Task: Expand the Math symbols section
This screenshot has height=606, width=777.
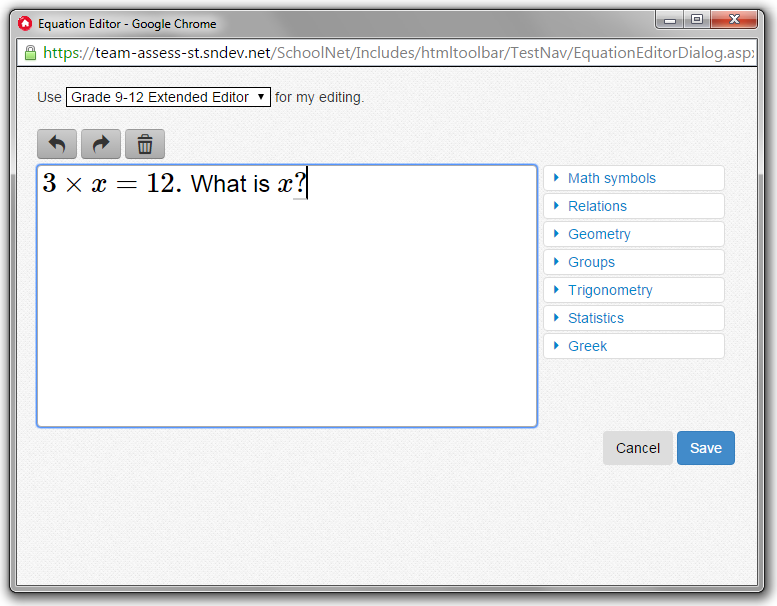Action: click(x=633, y=178)
